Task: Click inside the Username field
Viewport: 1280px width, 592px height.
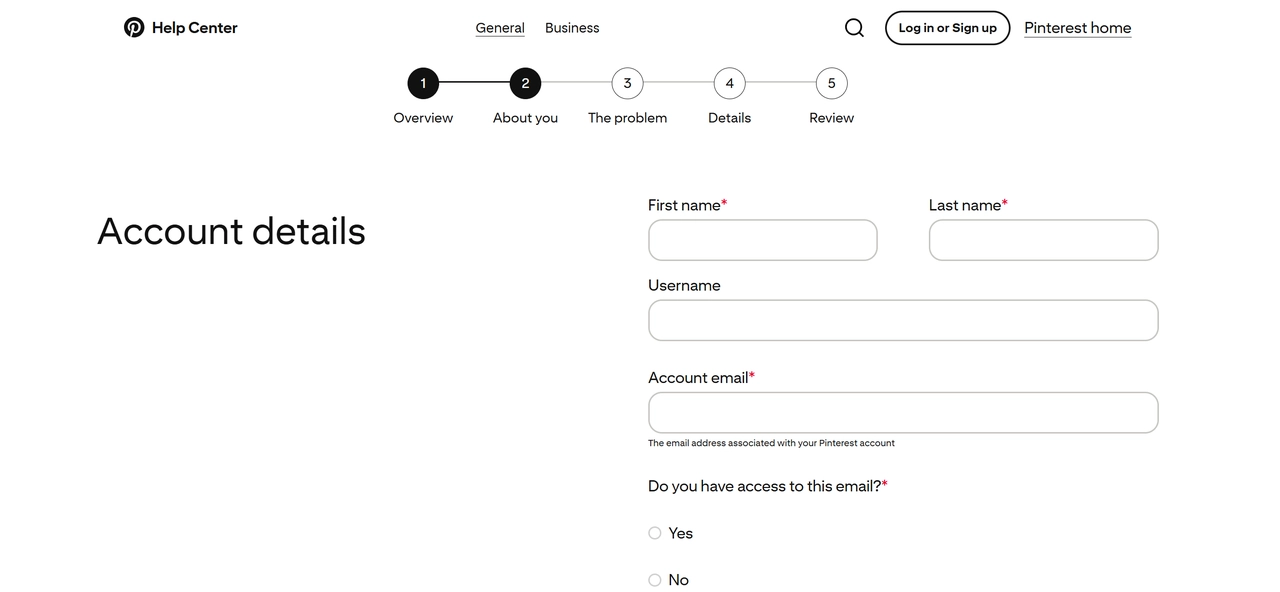Action: pyautogui.click(x=902, y=320)
